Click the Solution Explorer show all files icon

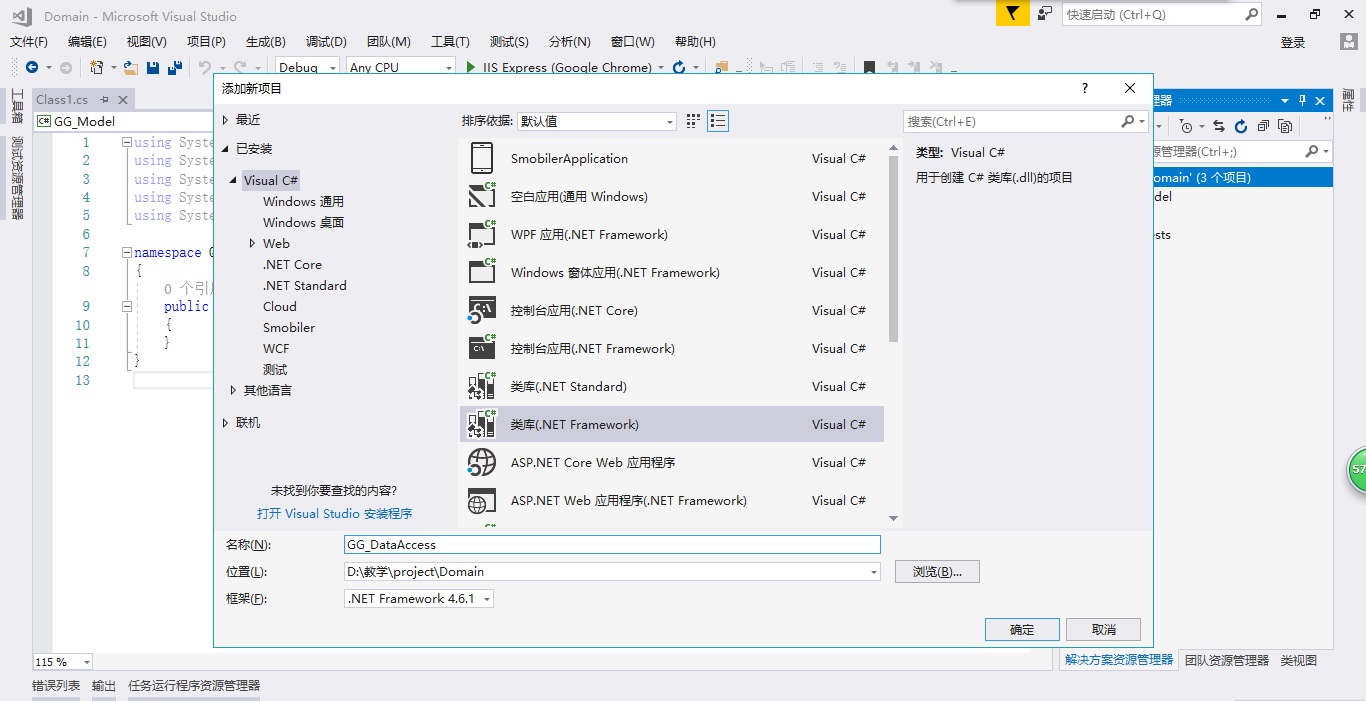point(1285,126)
